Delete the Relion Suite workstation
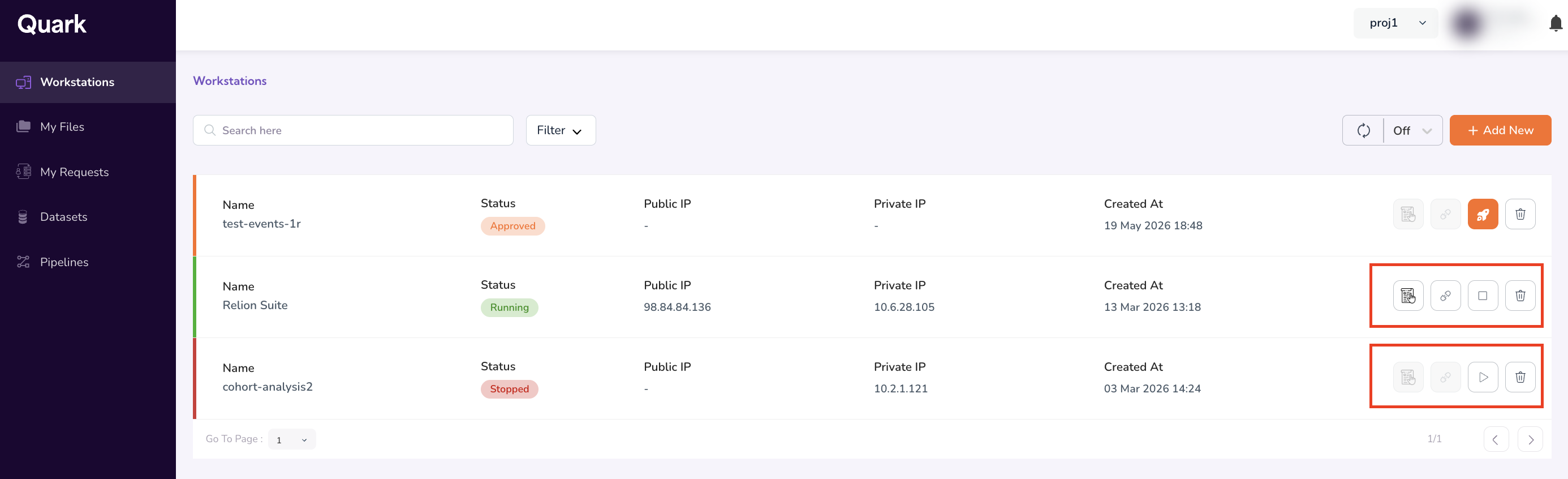The height and width of the screenshot is (479, 1568). point(1520,296)
